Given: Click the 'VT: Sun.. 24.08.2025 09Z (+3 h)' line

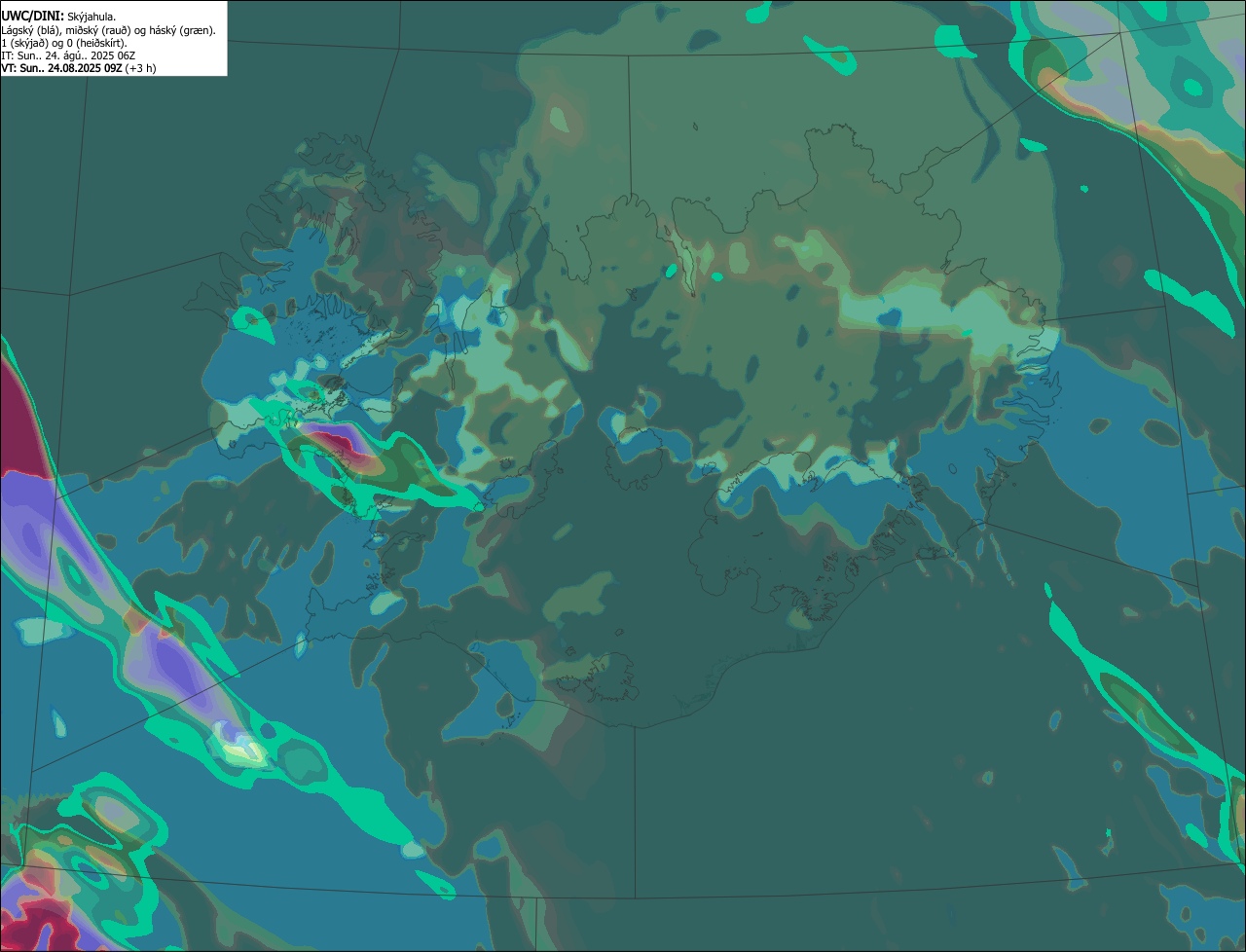Looking at the screenshot, I should pos(78,68).
